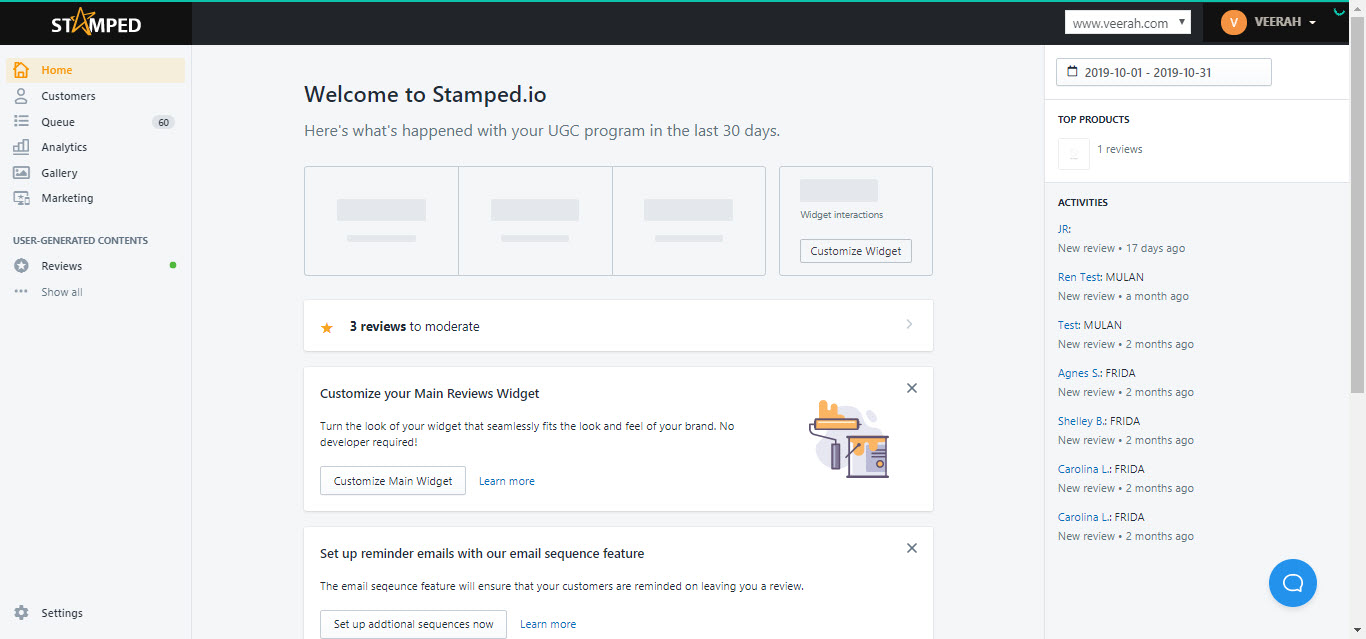Select Show all in sidebar
The height and width of the screenshot is (639, 1366).
click(x=62, y=292)
